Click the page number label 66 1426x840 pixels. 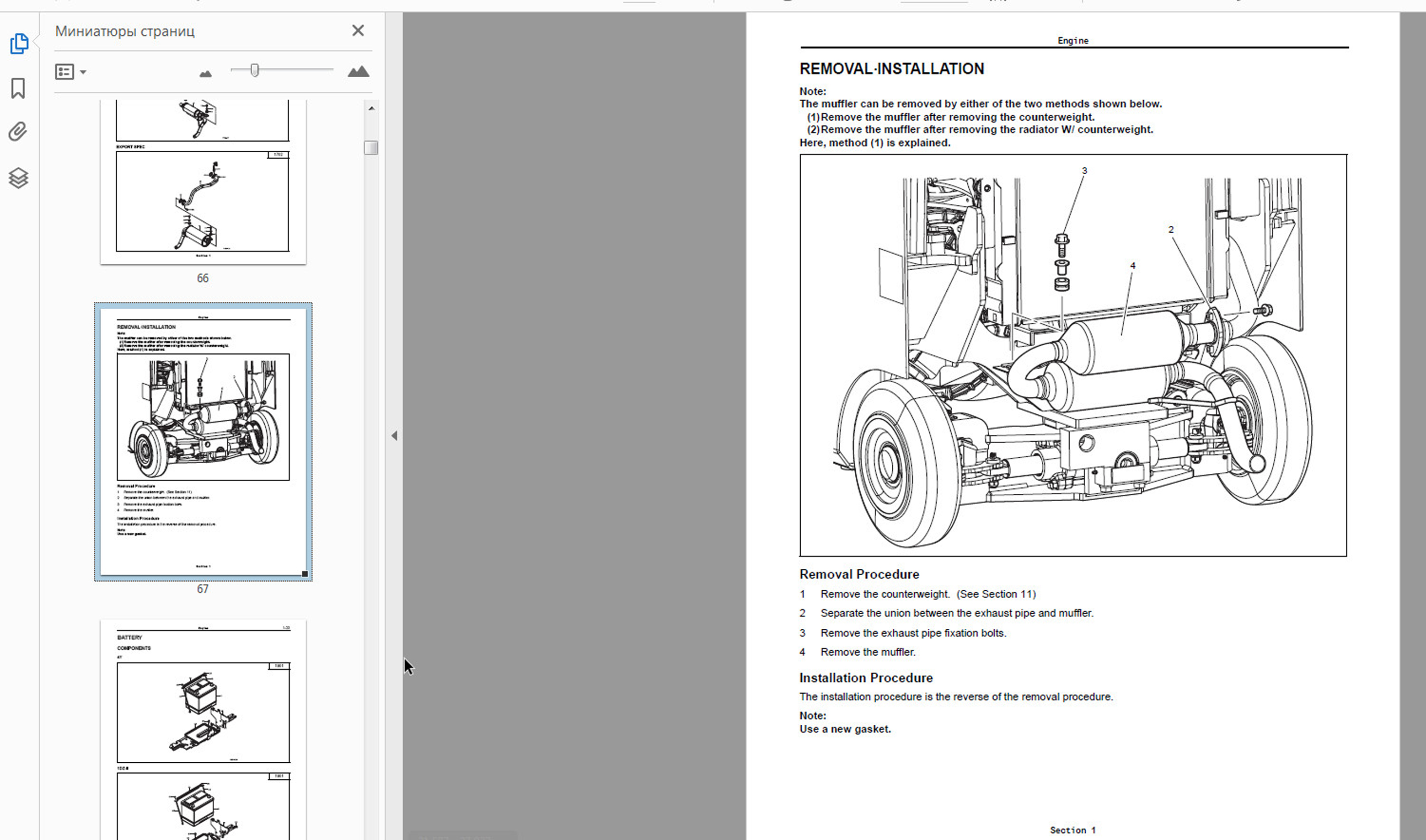coord(203,278)
